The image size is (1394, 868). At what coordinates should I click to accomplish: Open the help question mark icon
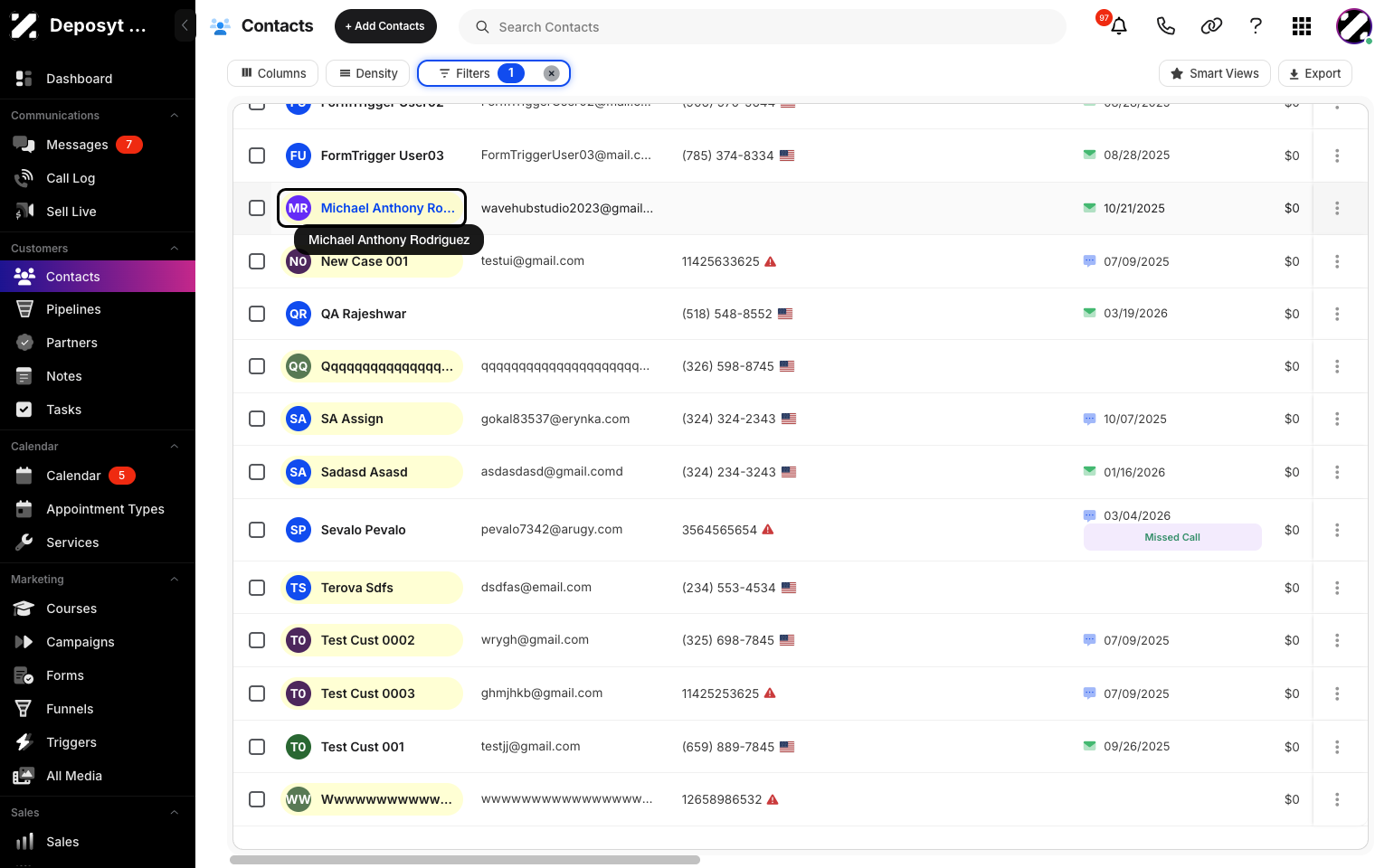1256,26
